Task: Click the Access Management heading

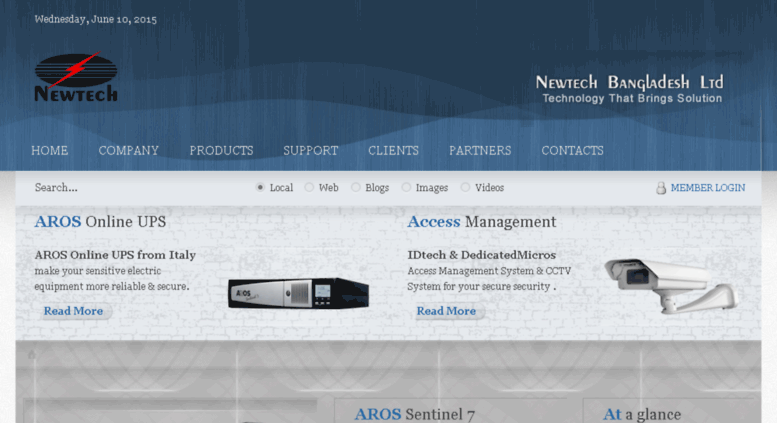Action: pyautogui.click(x=482, y=222)
